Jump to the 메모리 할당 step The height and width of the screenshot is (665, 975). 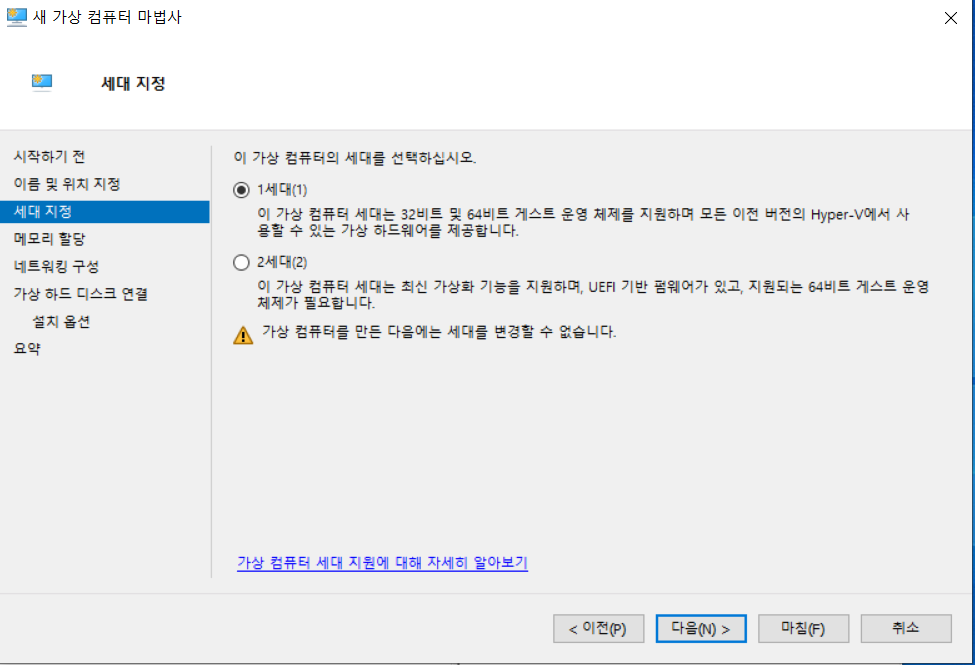(49, 239)
